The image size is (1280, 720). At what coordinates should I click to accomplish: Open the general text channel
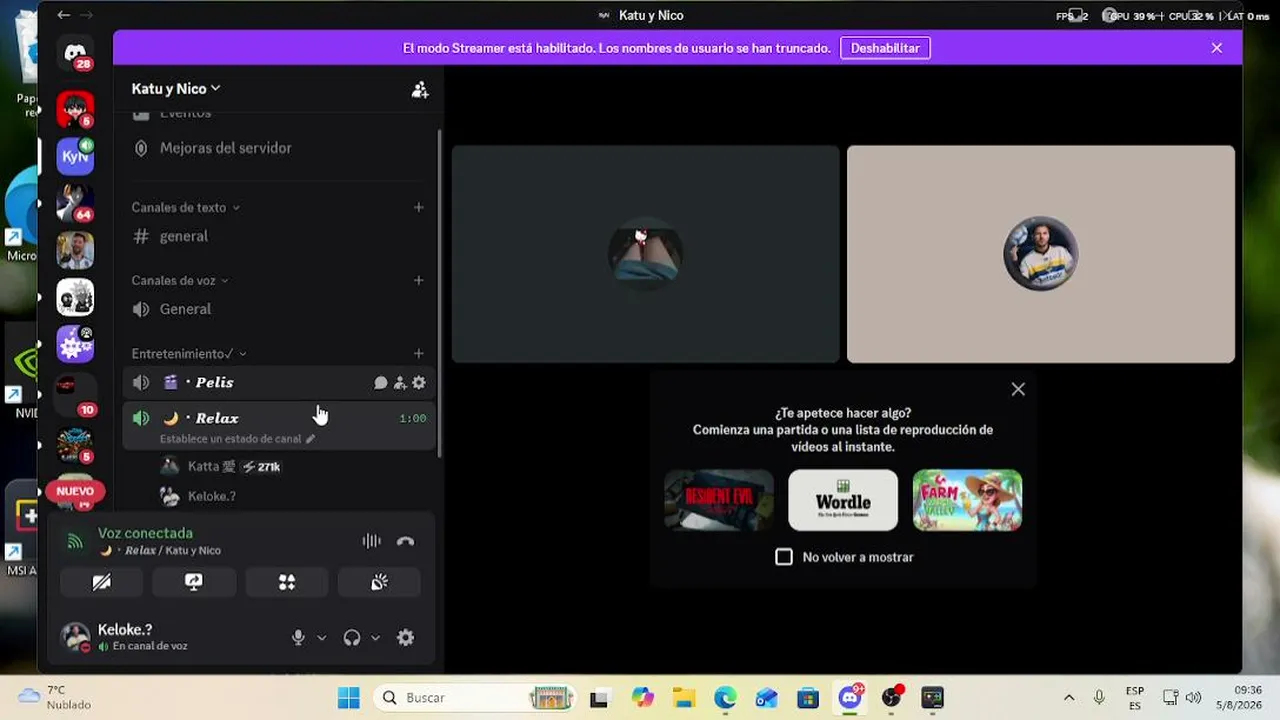[x=279, y=236]
